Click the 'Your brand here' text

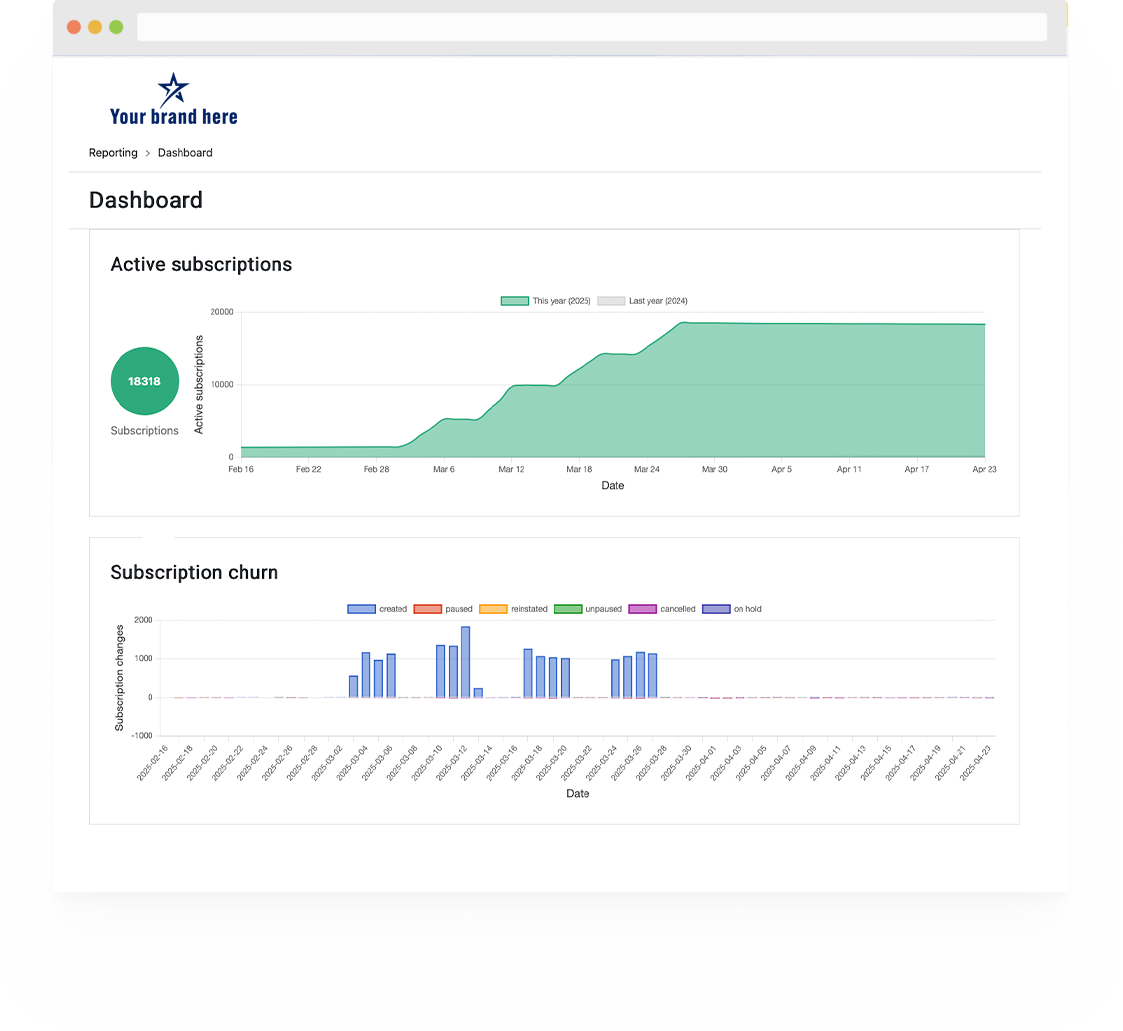point(173,117)
